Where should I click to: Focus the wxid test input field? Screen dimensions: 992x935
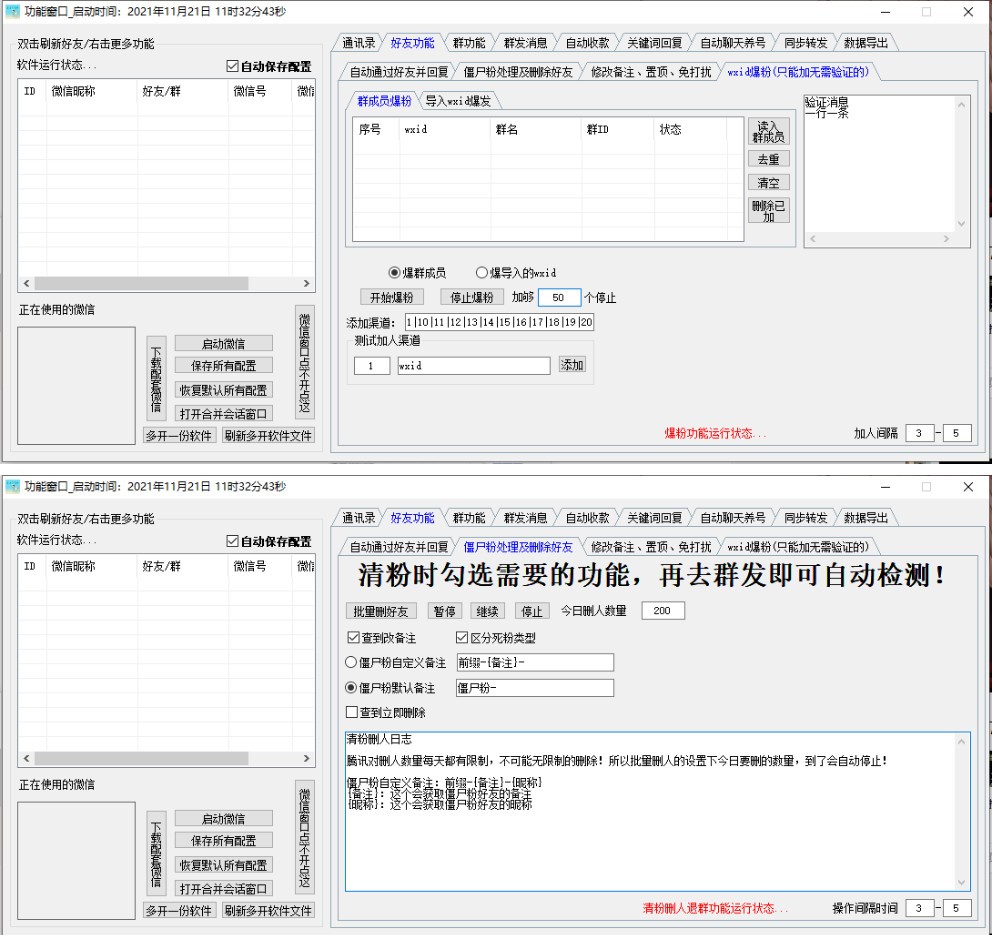473,366
